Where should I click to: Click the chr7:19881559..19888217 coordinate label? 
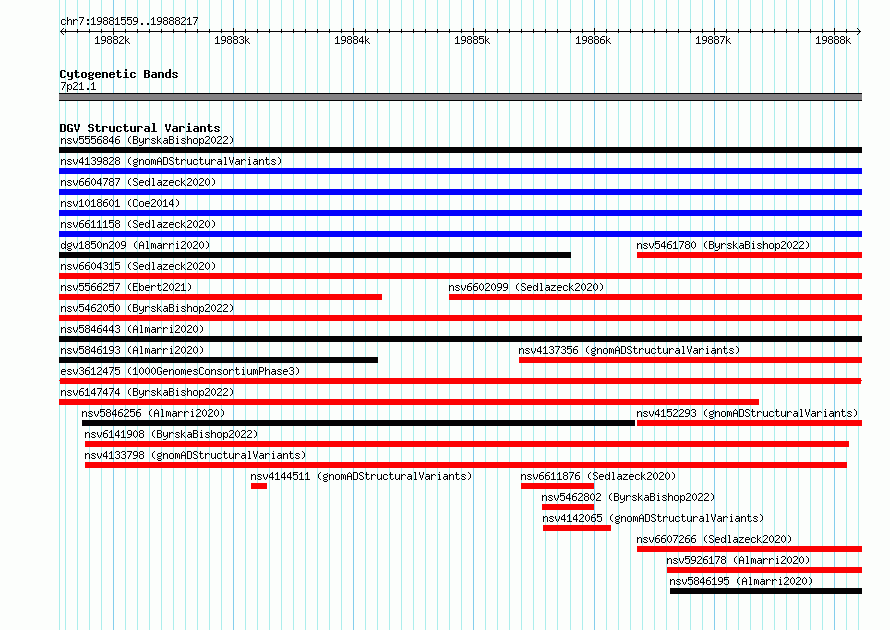(129, 21)
